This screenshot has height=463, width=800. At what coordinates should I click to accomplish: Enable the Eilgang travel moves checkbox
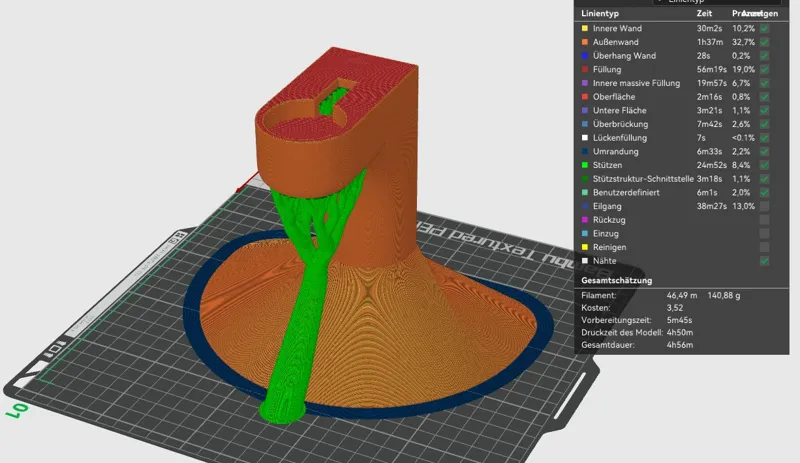pyautogui.click(x=764, y=206)
